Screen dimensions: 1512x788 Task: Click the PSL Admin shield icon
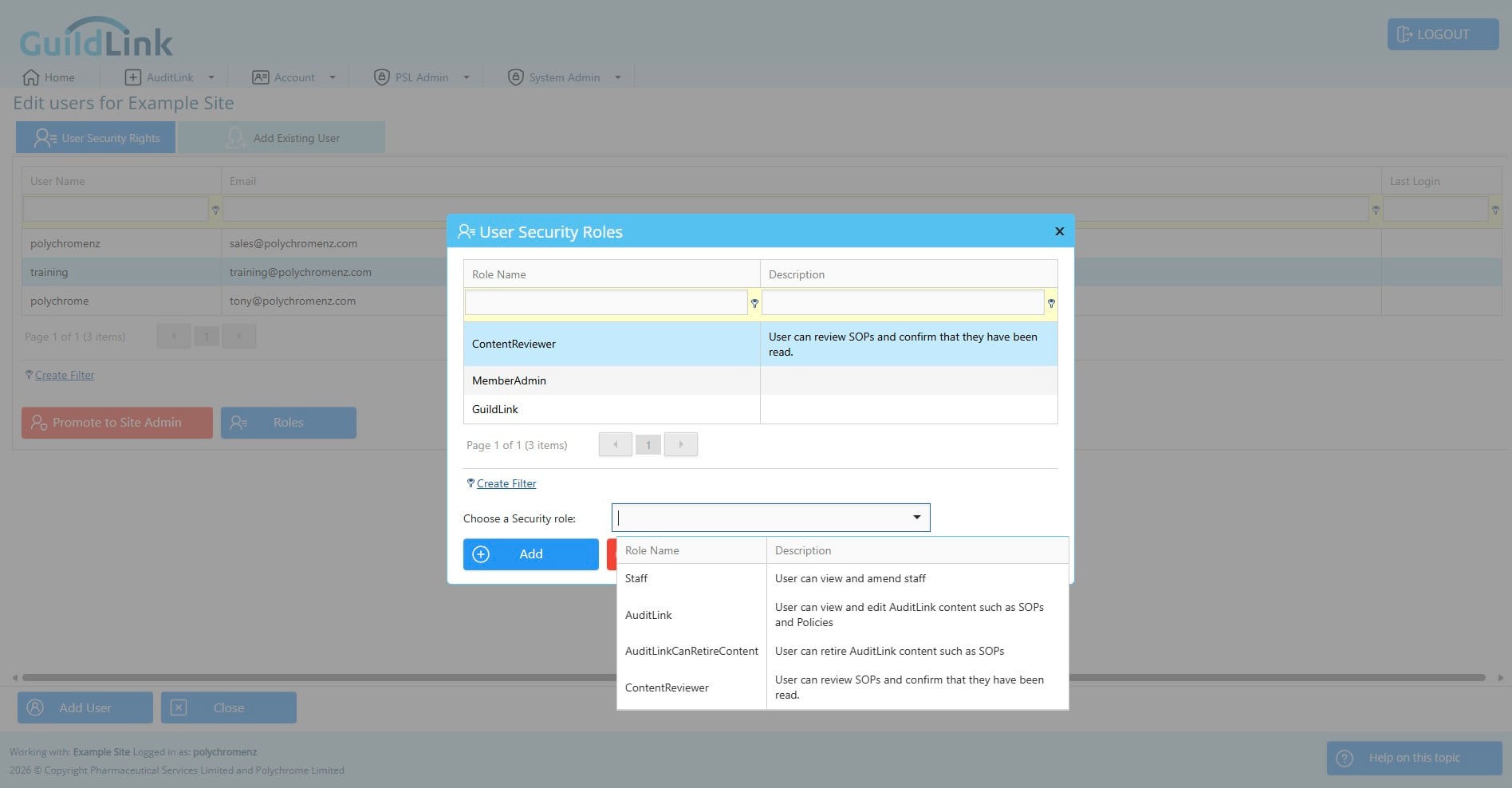(382, 77)
